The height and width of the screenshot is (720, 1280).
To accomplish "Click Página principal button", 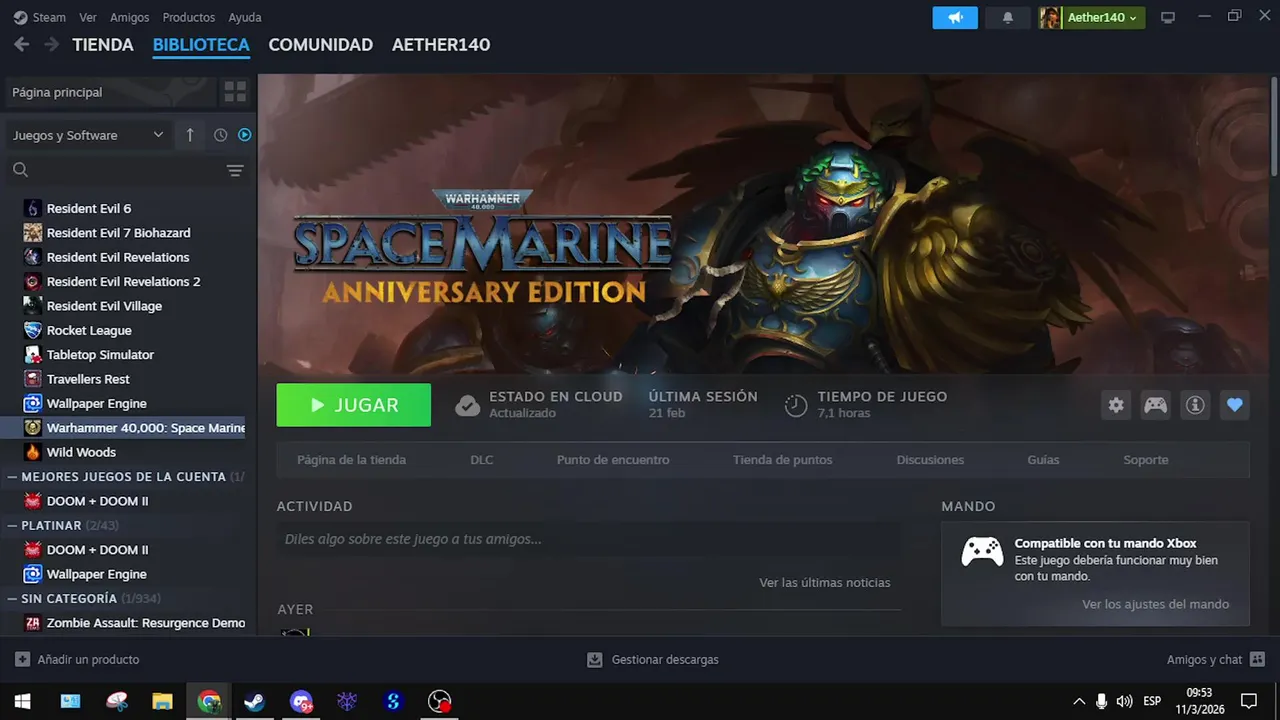I will [x=111, y=92].
